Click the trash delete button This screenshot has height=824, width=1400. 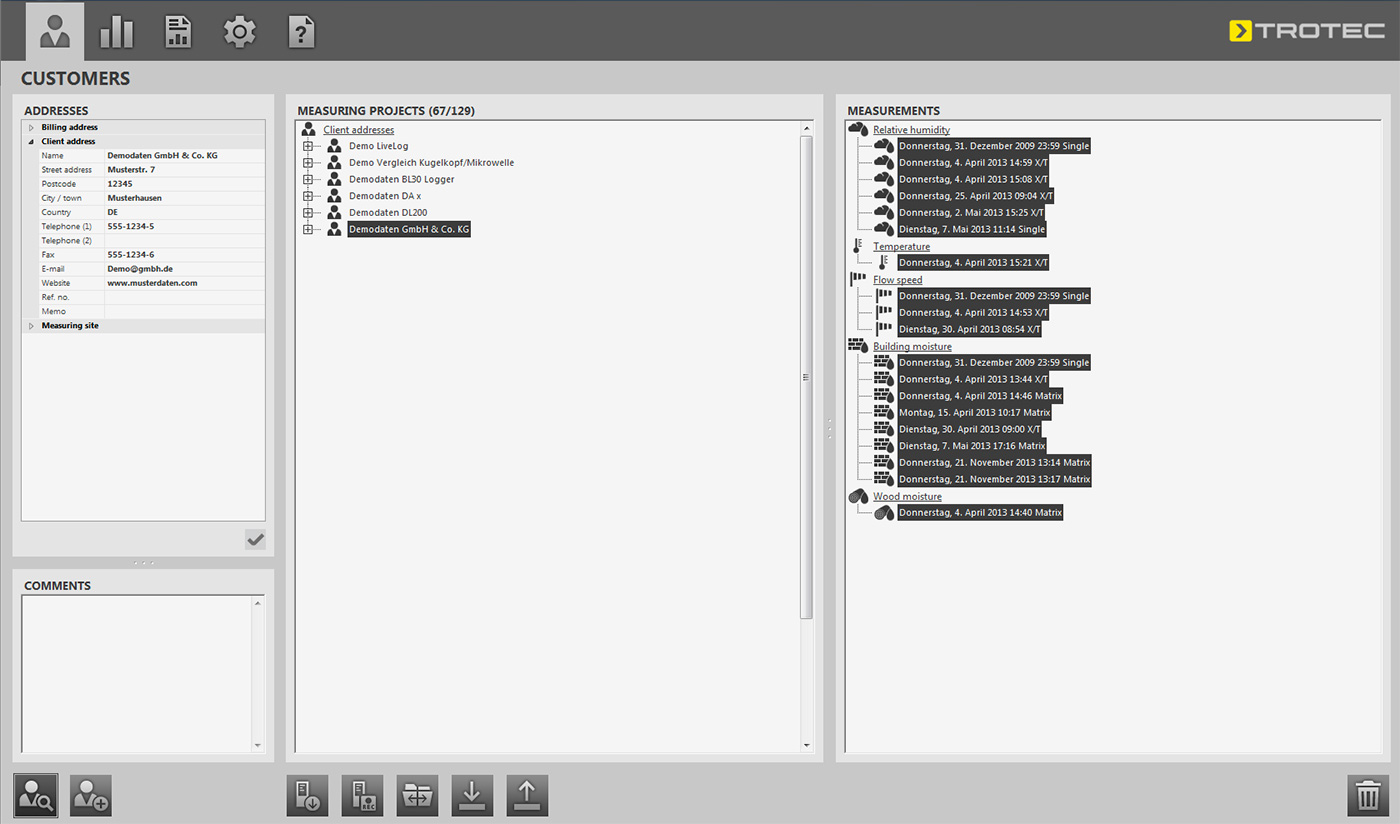point(1368,796)
